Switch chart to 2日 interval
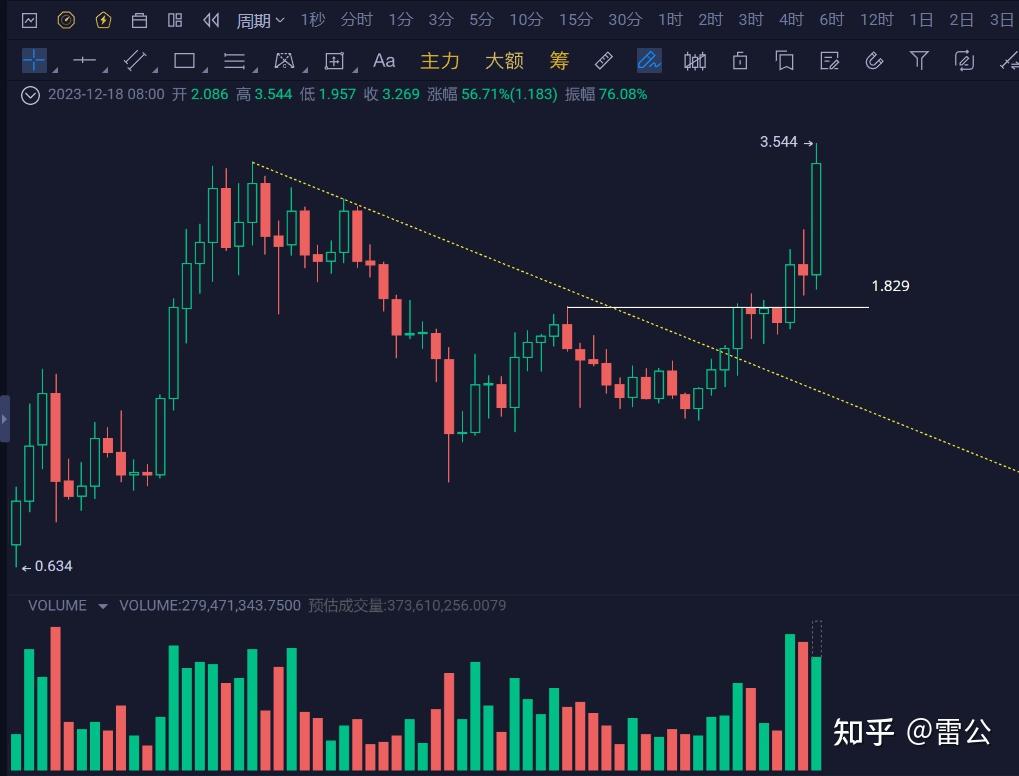Image resolution: width=1019 pixels, height=776 pixels. click(962, 20)
